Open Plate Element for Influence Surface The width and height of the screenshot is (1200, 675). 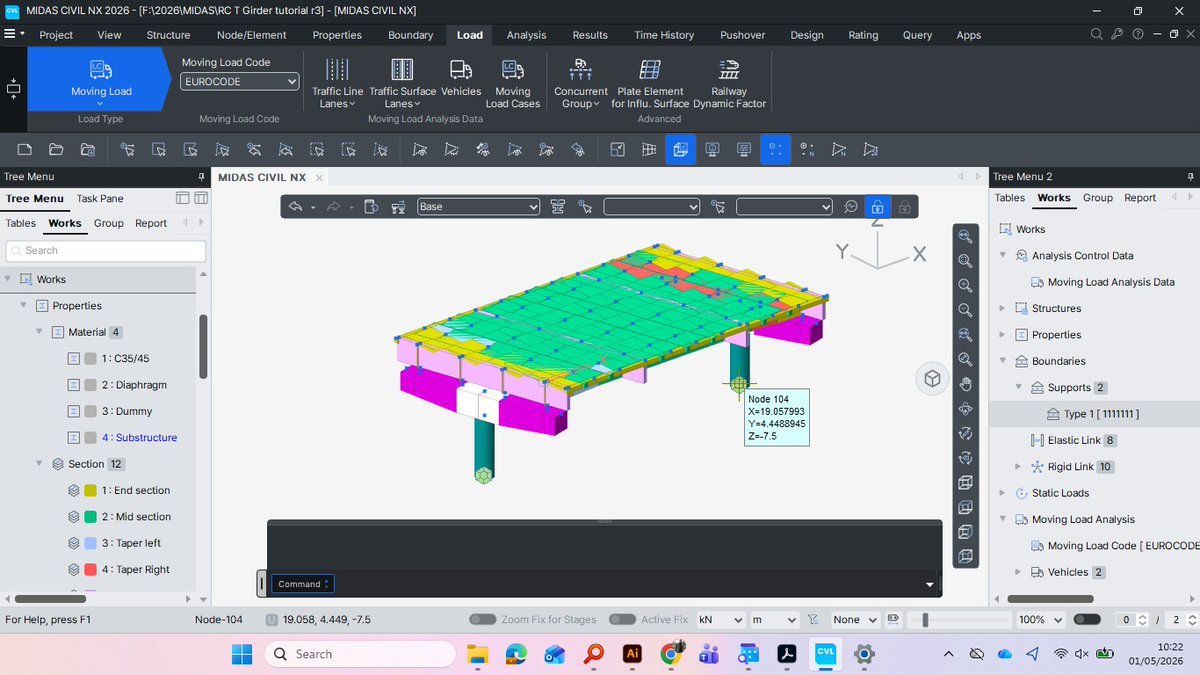[650, 83]
